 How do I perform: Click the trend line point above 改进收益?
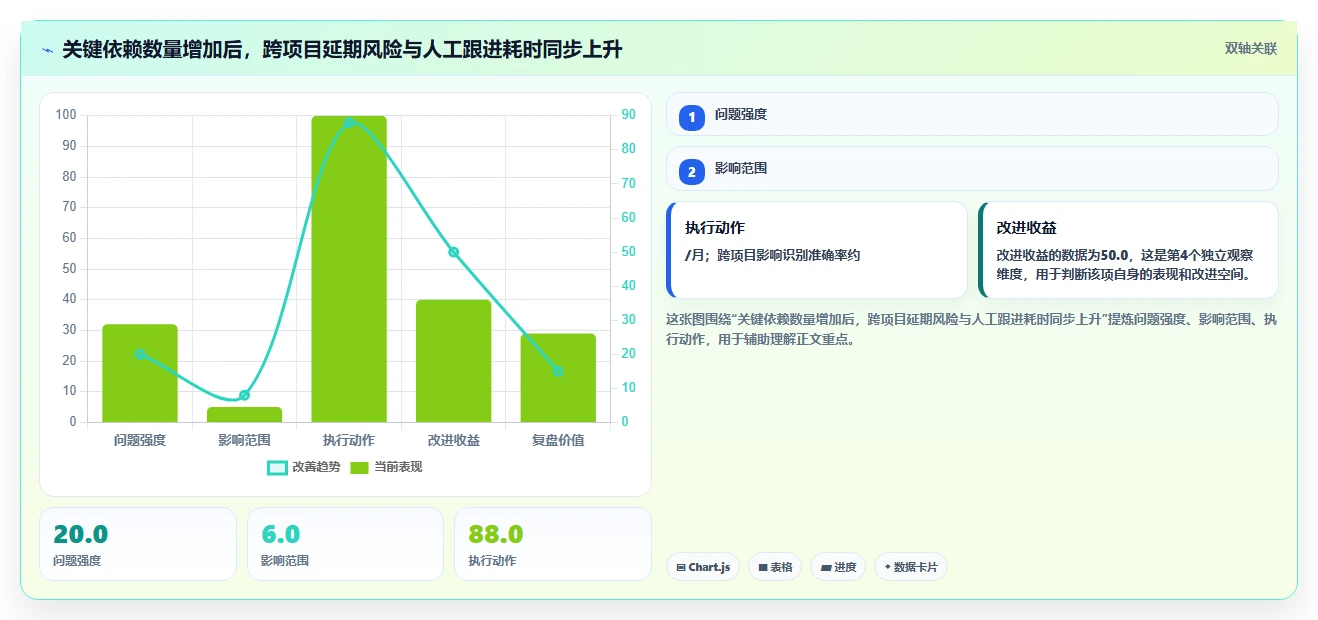tap(454, 252)
